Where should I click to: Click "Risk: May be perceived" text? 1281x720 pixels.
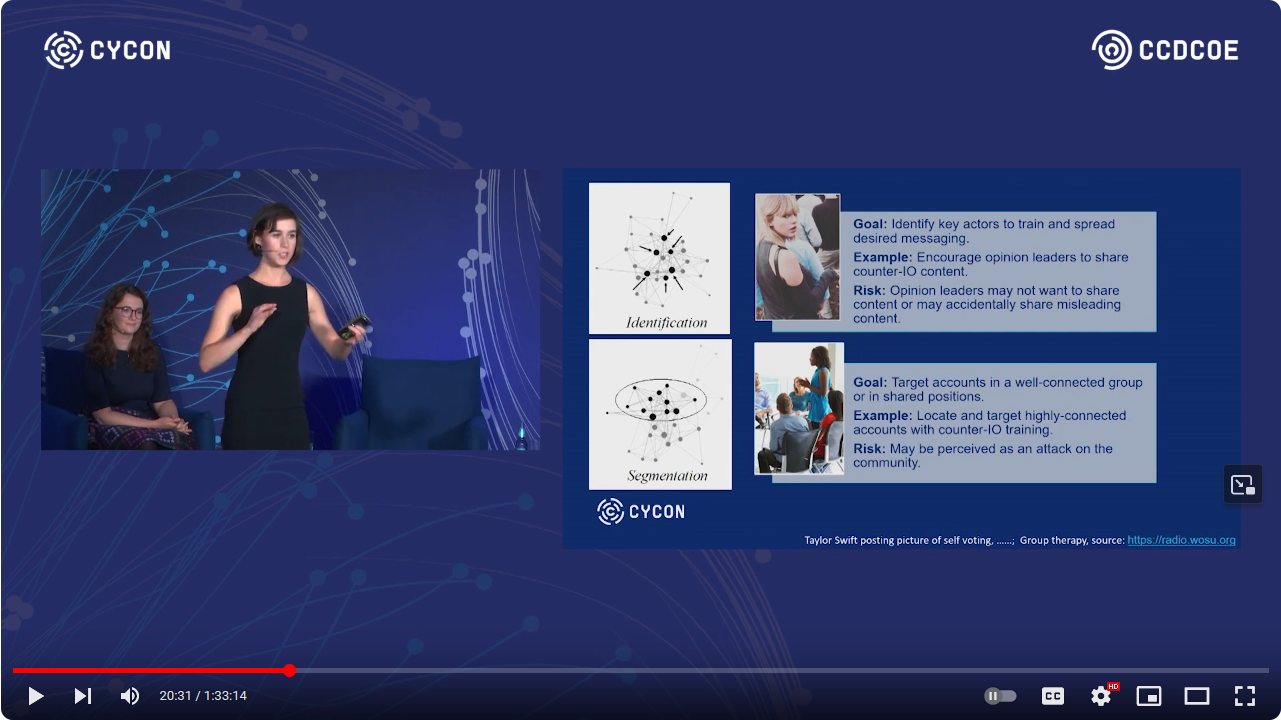coord(982,455)
